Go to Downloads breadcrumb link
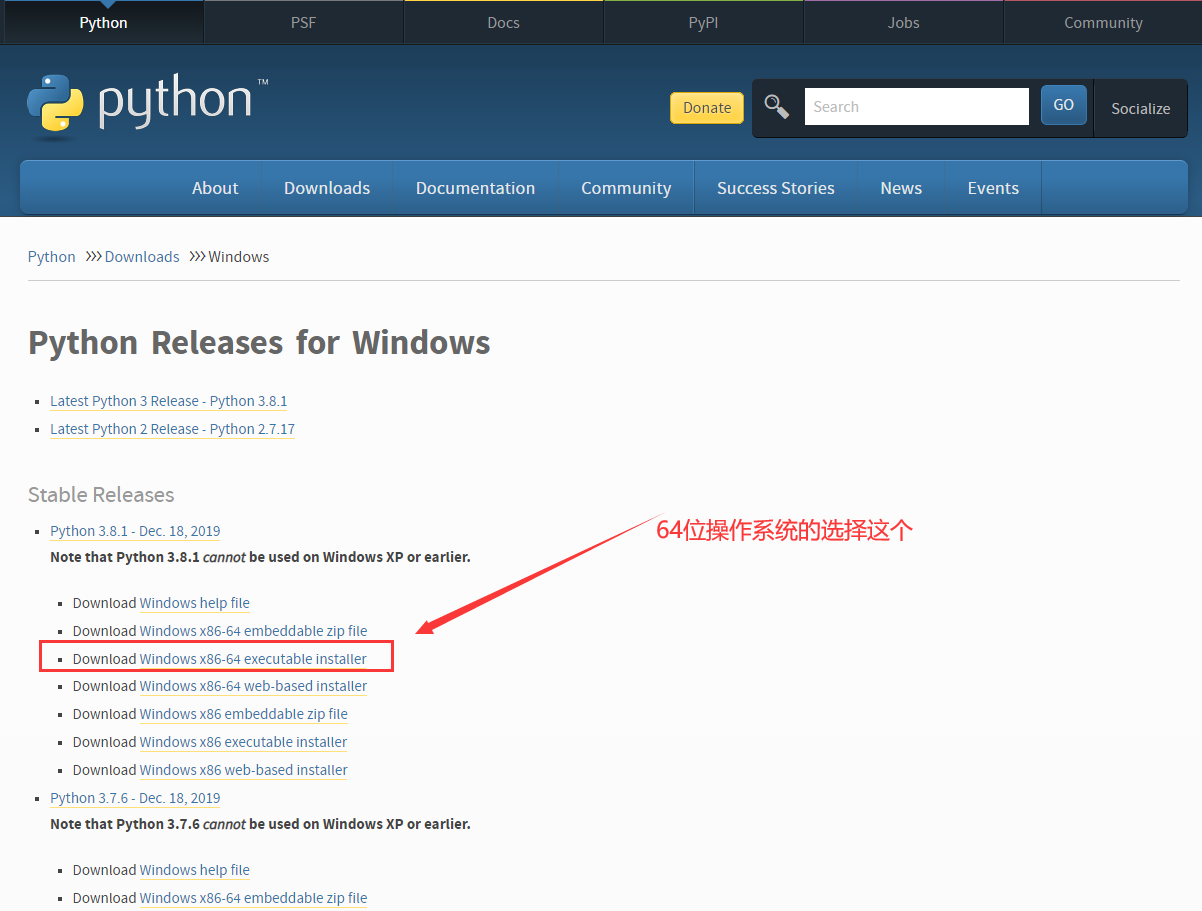The height and width of the screenshot is (911, 1202). [142, 257]
